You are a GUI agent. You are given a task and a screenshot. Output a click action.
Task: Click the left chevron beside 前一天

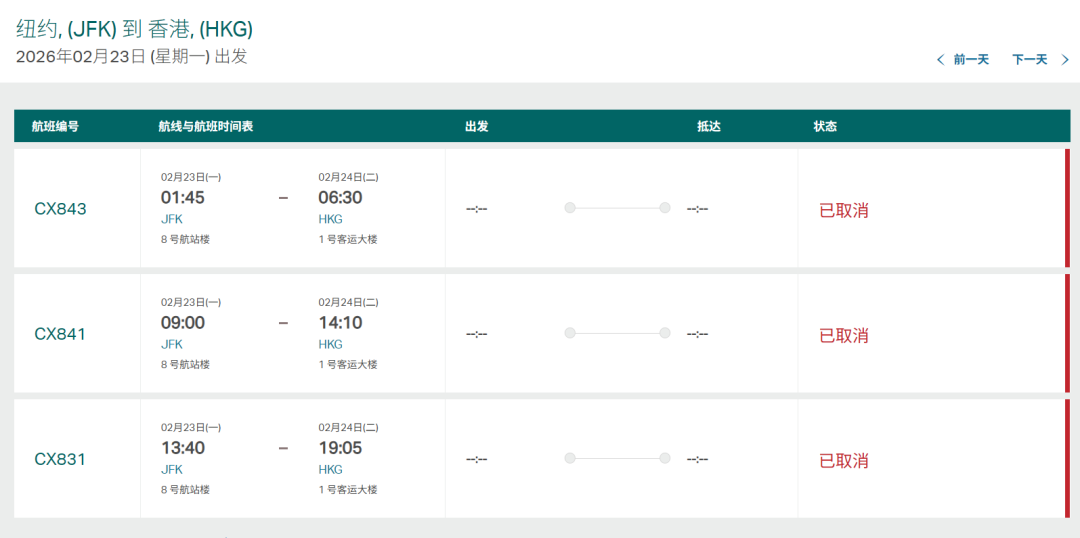940,60
